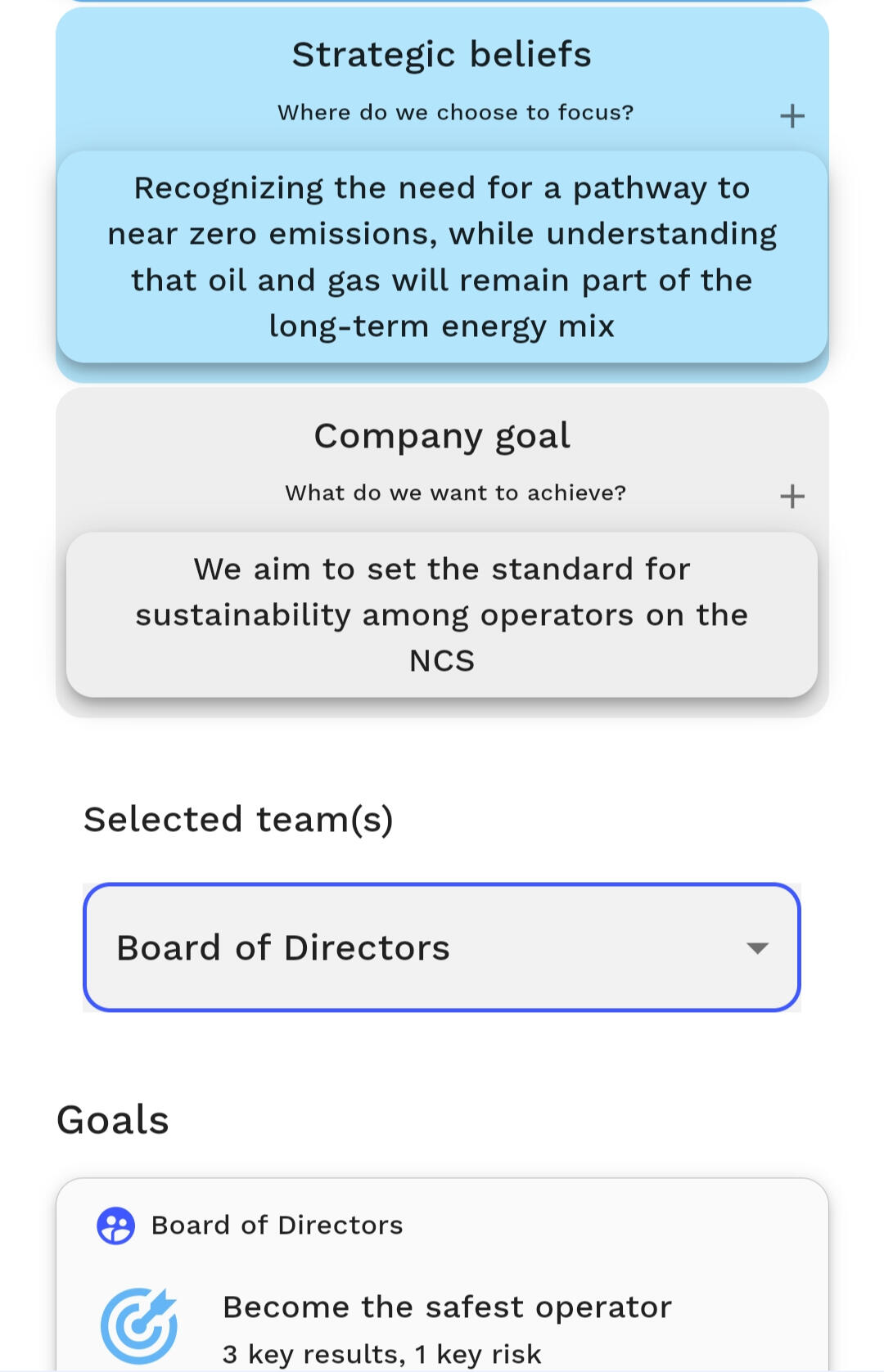
Task: Click "long-term energy mix" text in belief card
Action: [x=442, y=326]
